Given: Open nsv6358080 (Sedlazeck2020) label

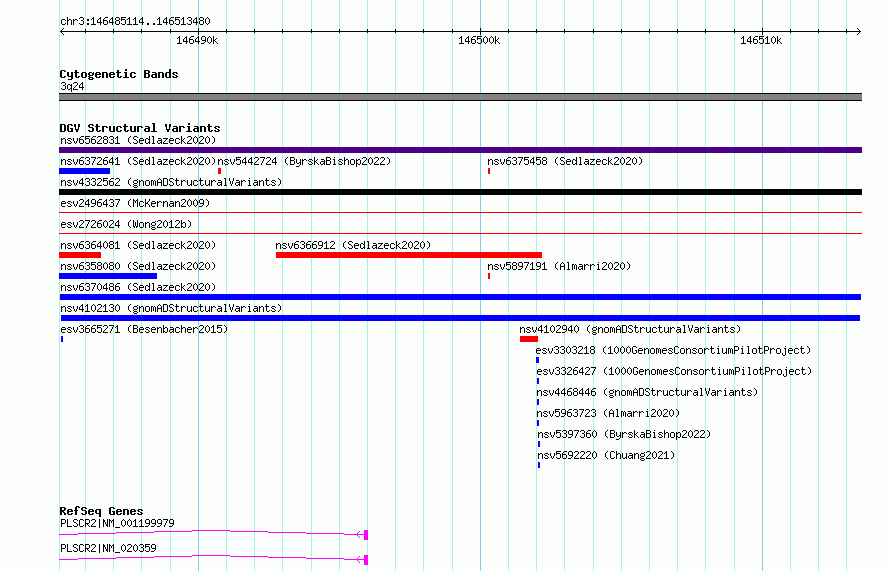Looking at the screenshot, I should click(x=138, y=266).
